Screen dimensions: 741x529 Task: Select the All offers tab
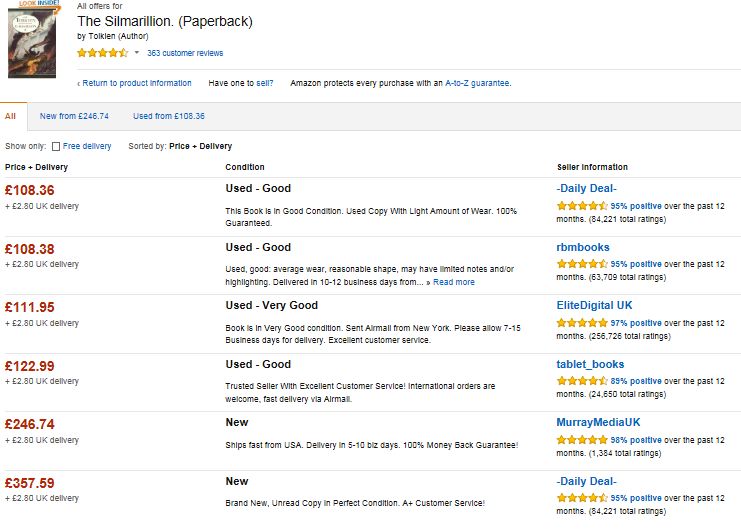click(x=10, y=116)
